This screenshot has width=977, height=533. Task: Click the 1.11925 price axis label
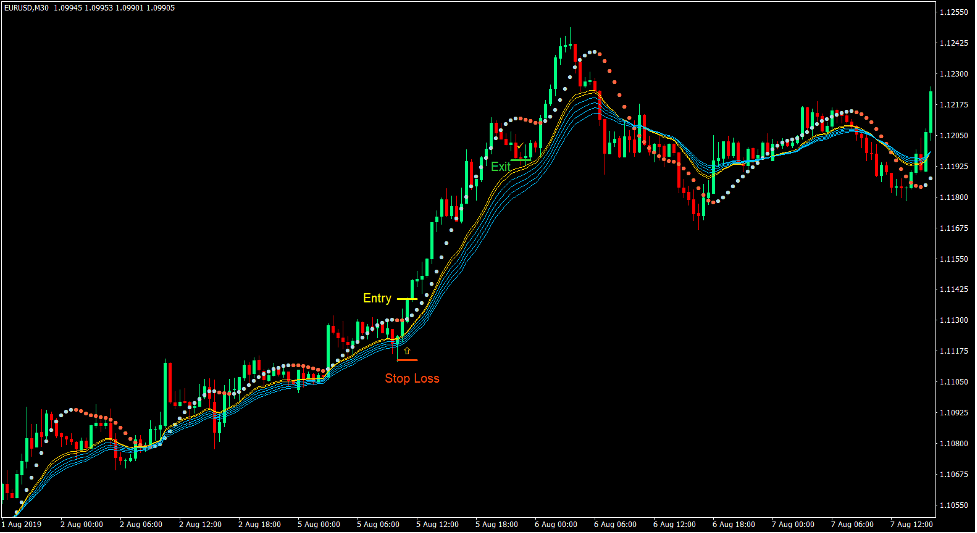tap(954, 167)
